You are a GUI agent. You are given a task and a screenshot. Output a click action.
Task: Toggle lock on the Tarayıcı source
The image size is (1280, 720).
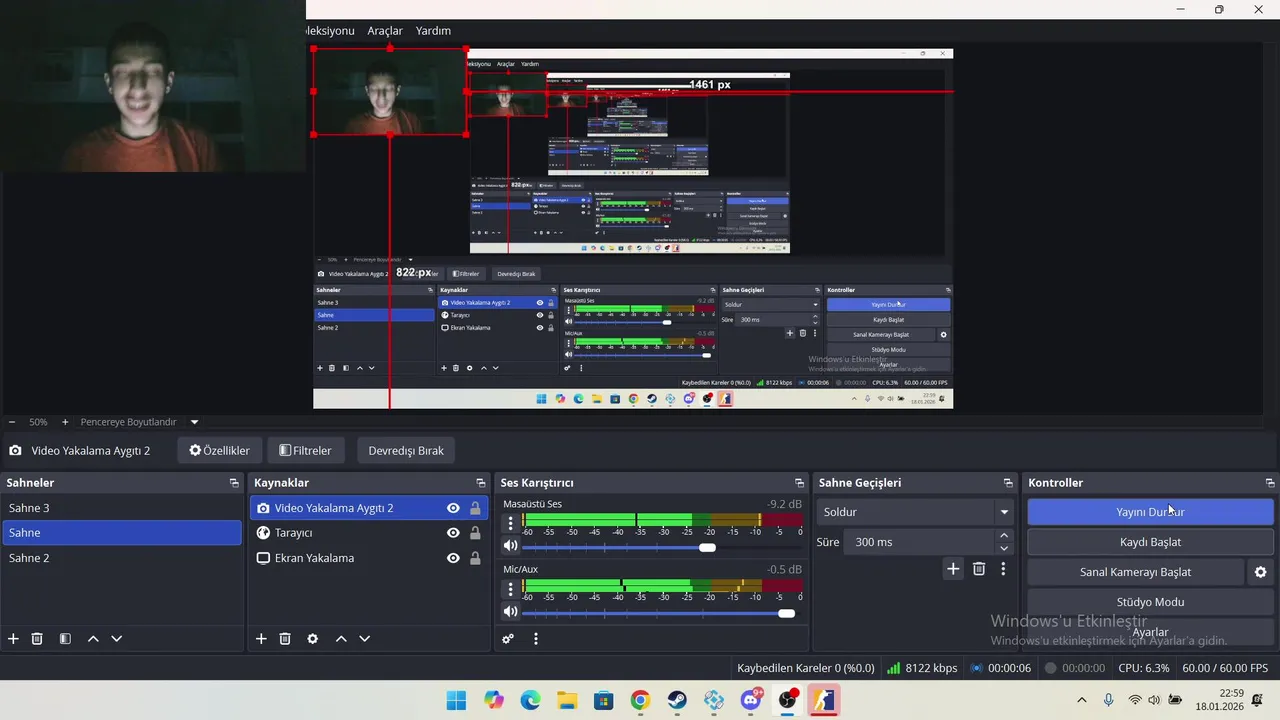click(475, 533)
